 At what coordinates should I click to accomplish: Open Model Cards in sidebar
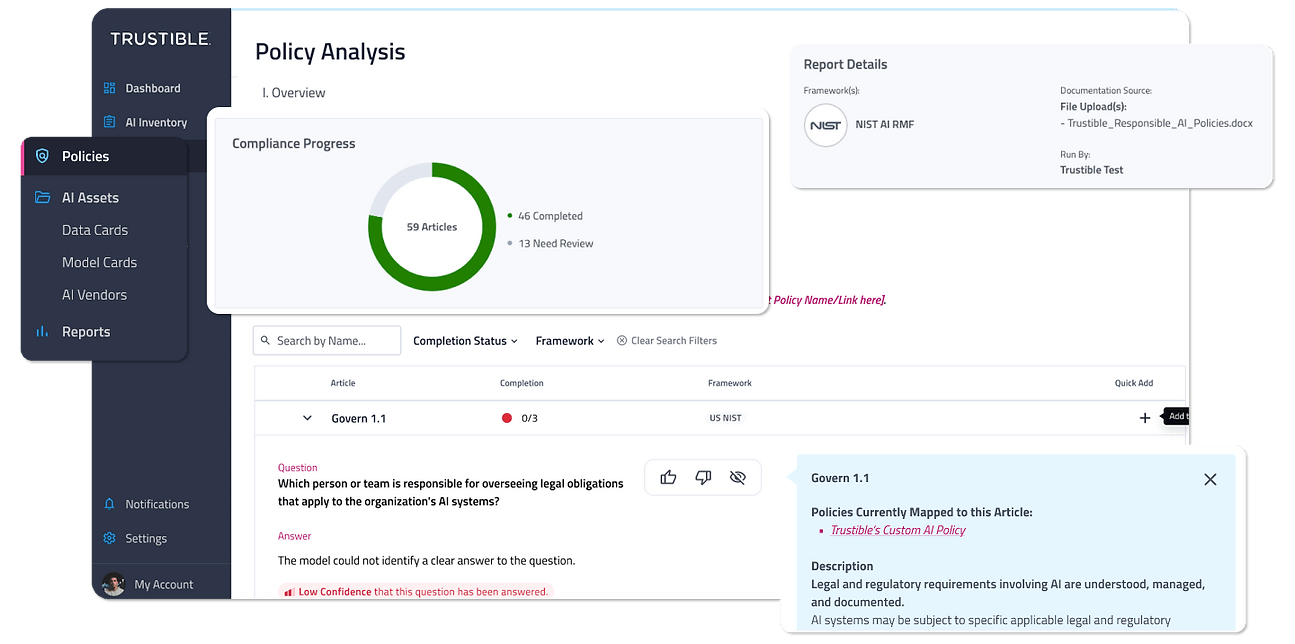[99, 262]
